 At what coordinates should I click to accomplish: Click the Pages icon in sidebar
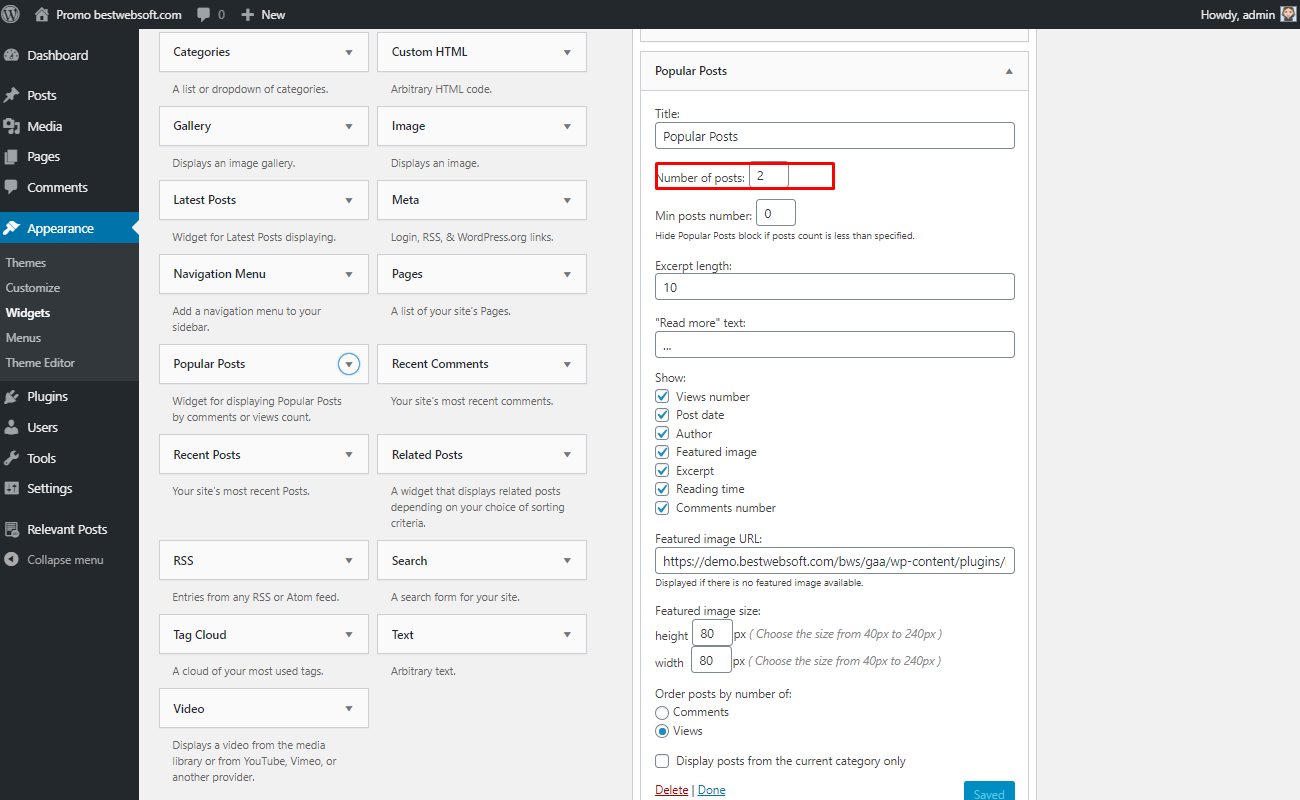tap(12, 156)
